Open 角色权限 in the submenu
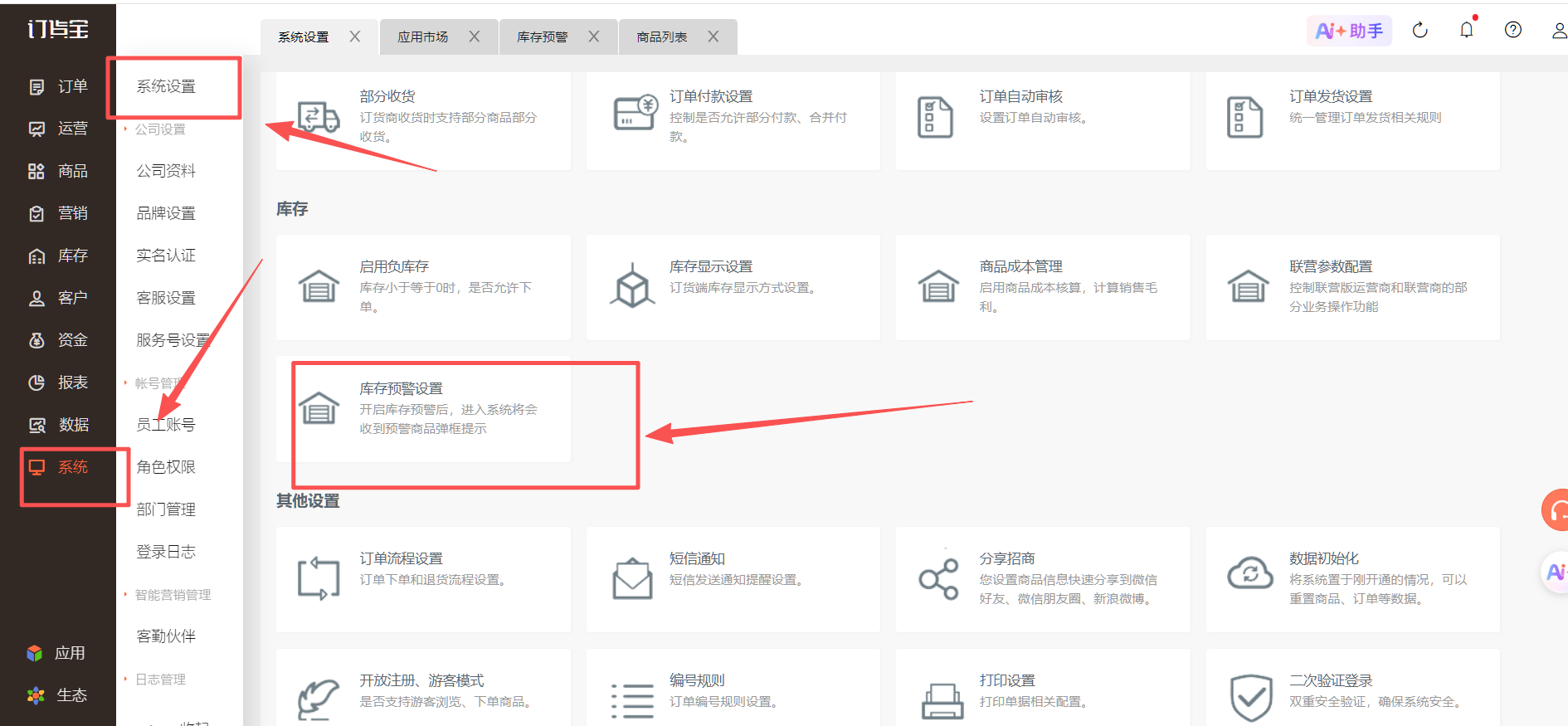 tap(166, 467)
